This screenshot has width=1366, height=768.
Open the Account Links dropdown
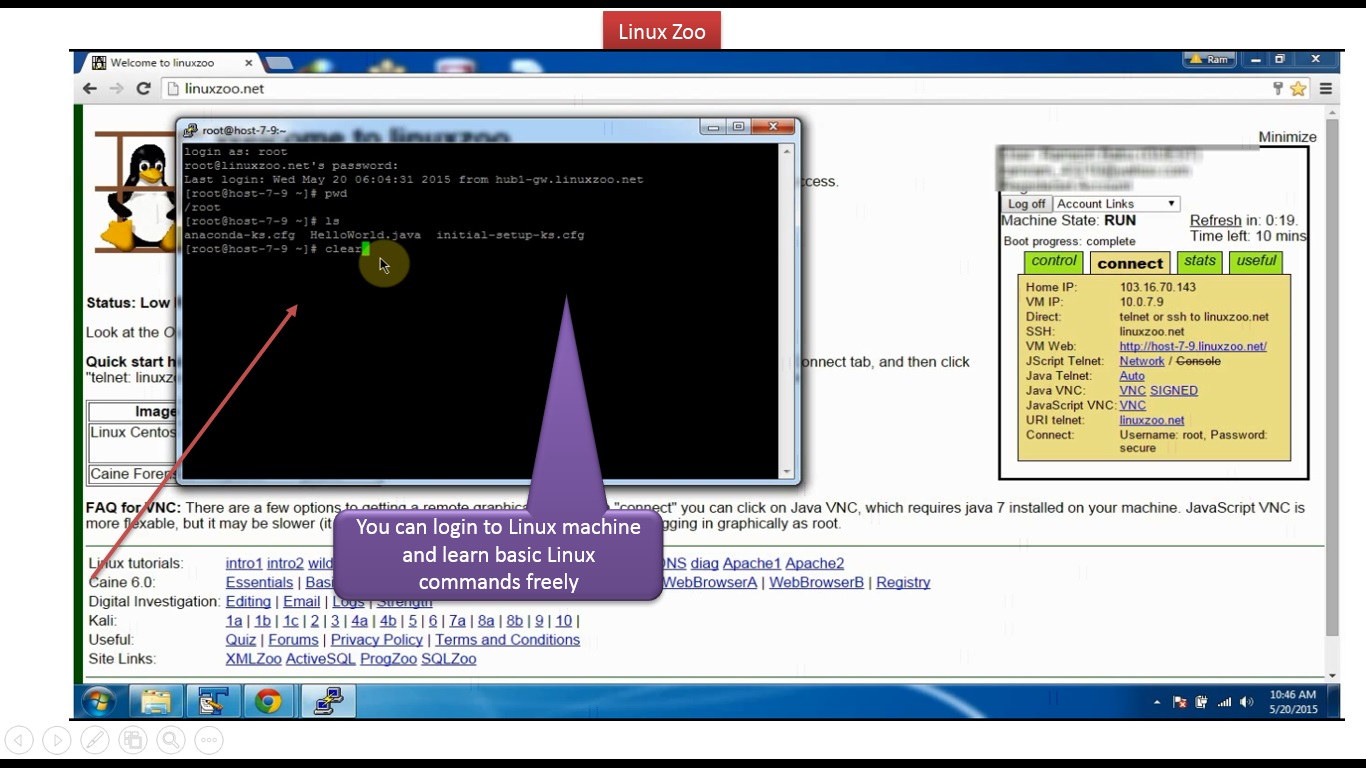tap(1116, 203)
